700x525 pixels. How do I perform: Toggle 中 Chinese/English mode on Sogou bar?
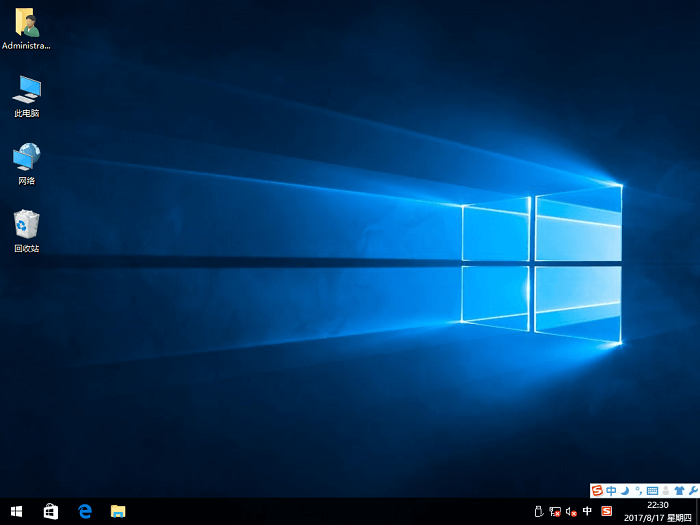point(611,491)
